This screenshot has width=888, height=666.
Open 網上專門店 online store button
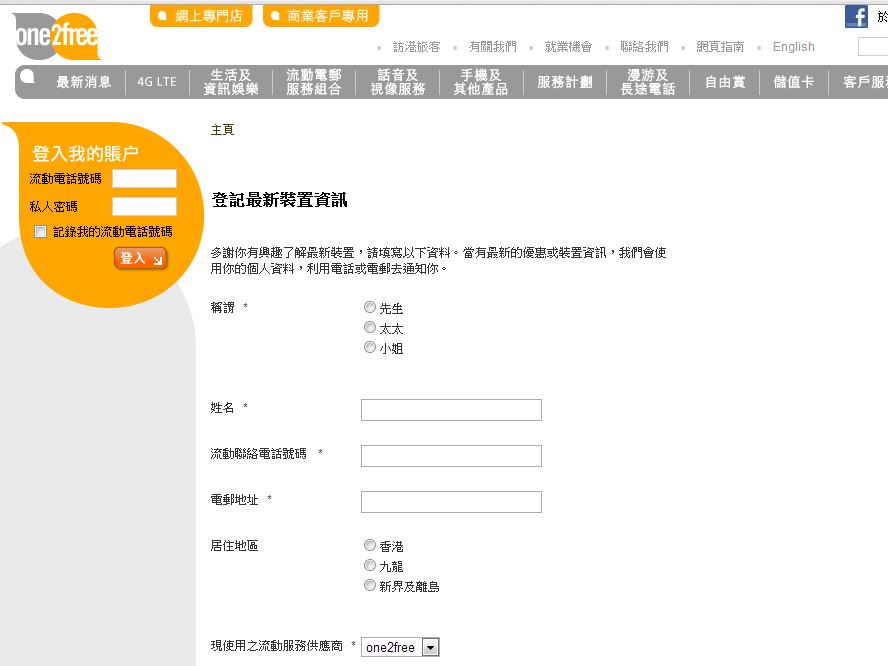pos(200,16)
